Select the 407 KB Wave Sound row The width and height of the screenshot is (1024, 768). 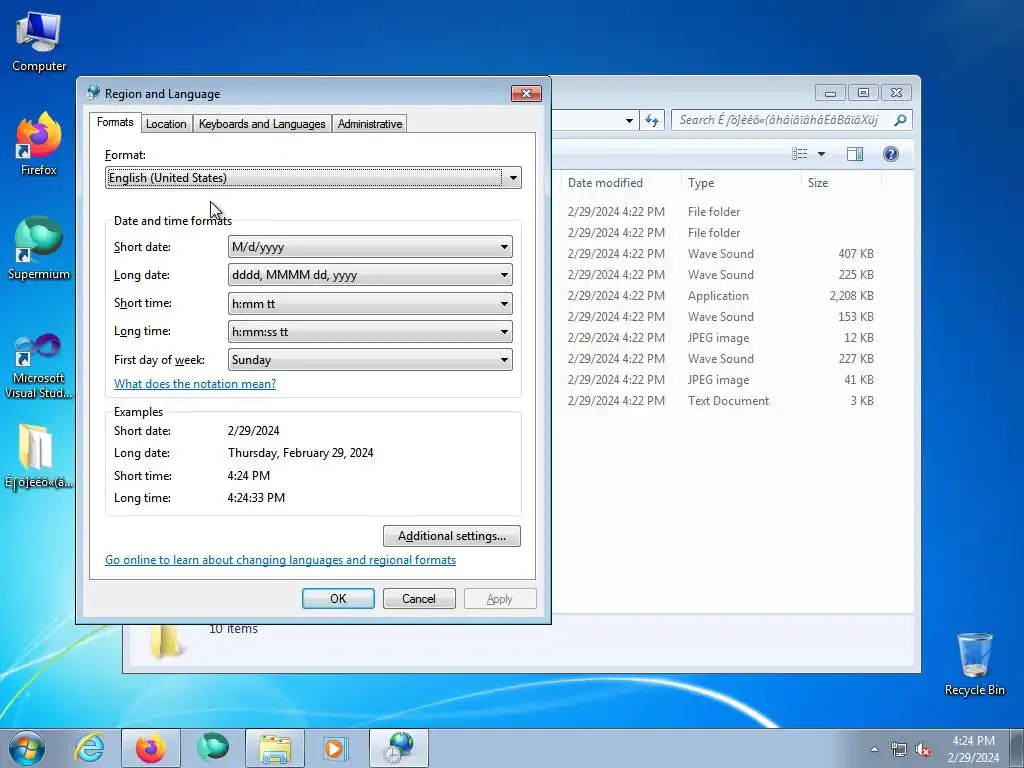tap(720, 254)
